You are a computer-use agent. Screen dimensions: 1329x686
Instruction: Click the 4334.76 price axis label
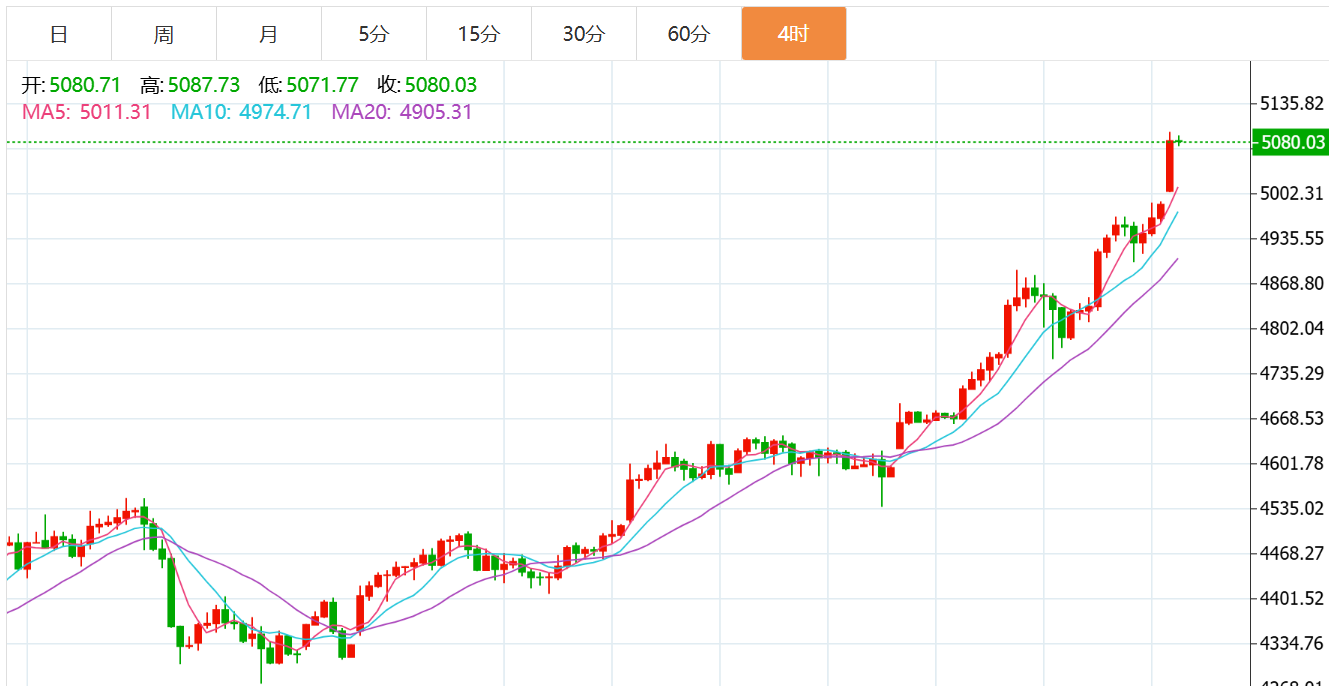1292,643
